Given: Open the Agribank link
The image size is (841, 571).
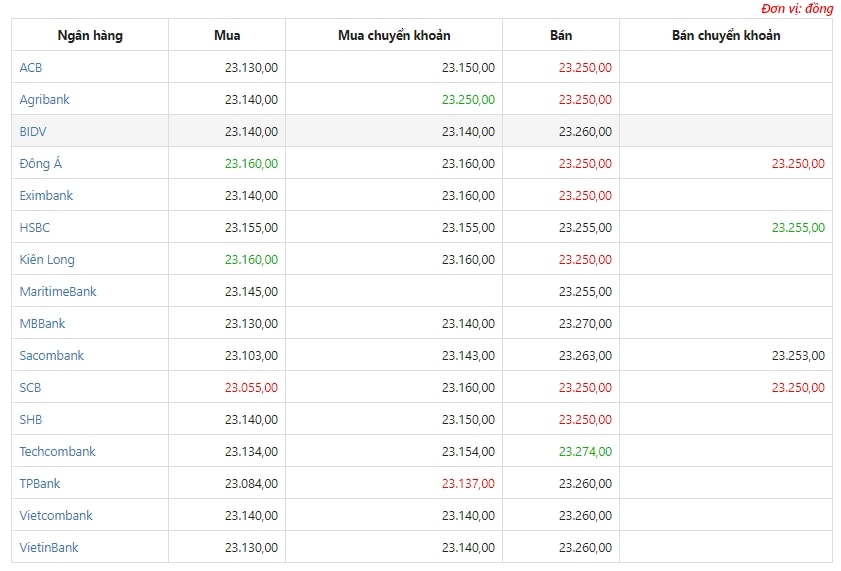Looking at the screenshot, I should [45, 100].
